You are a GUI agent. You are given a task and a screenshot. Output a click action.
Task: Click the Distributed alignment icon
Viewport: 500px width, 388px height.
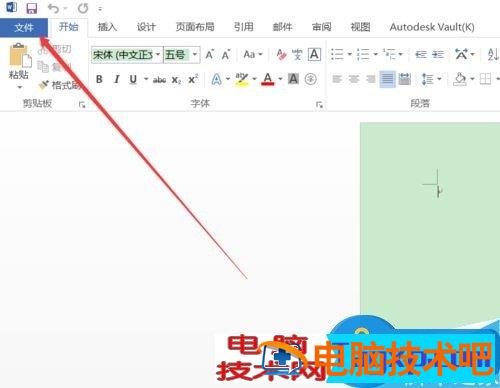(x=405, y=79)
